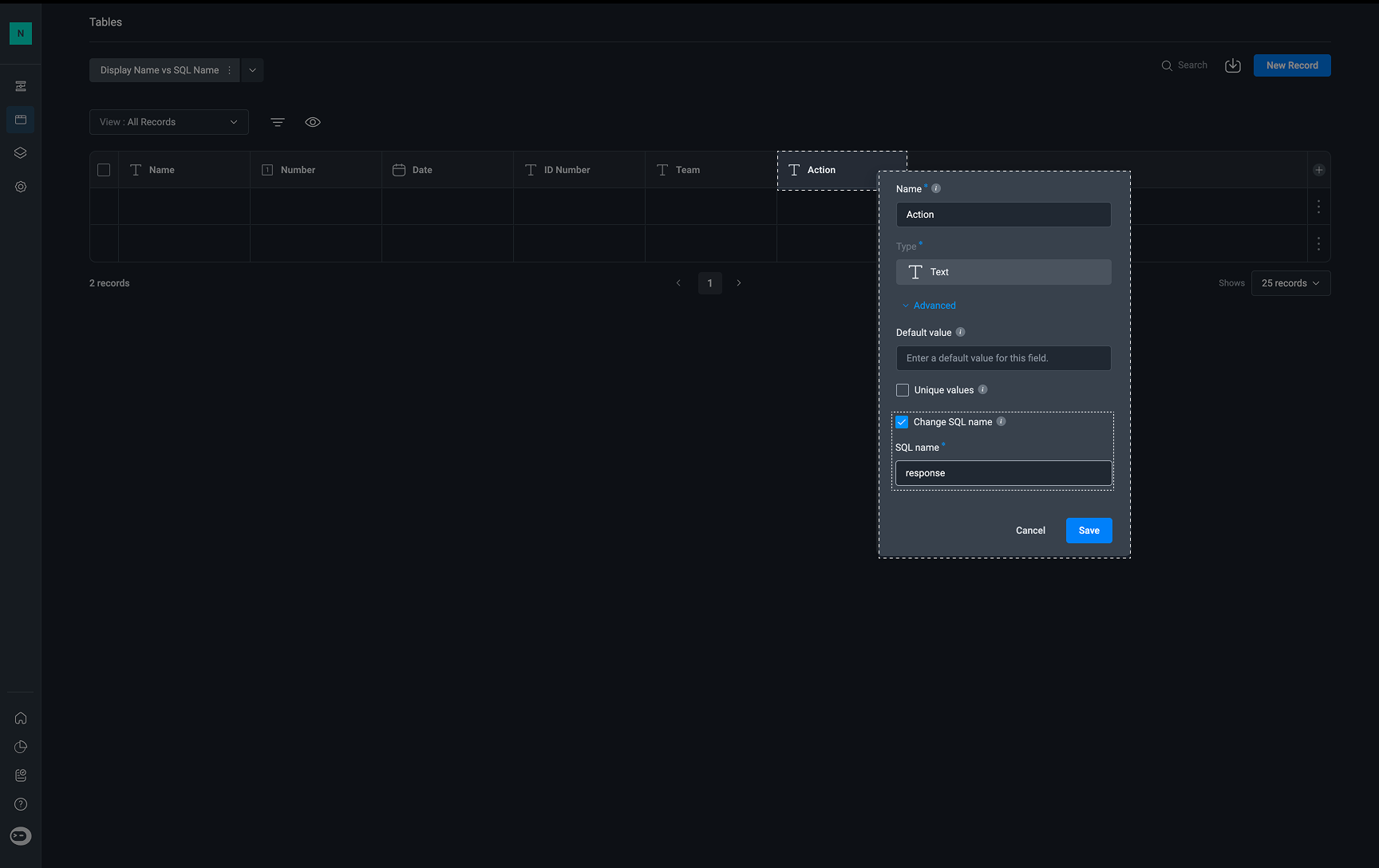Click the Cancel button
The width and height of the screenshot is (1379, 868).
[x=1030, y=531]
